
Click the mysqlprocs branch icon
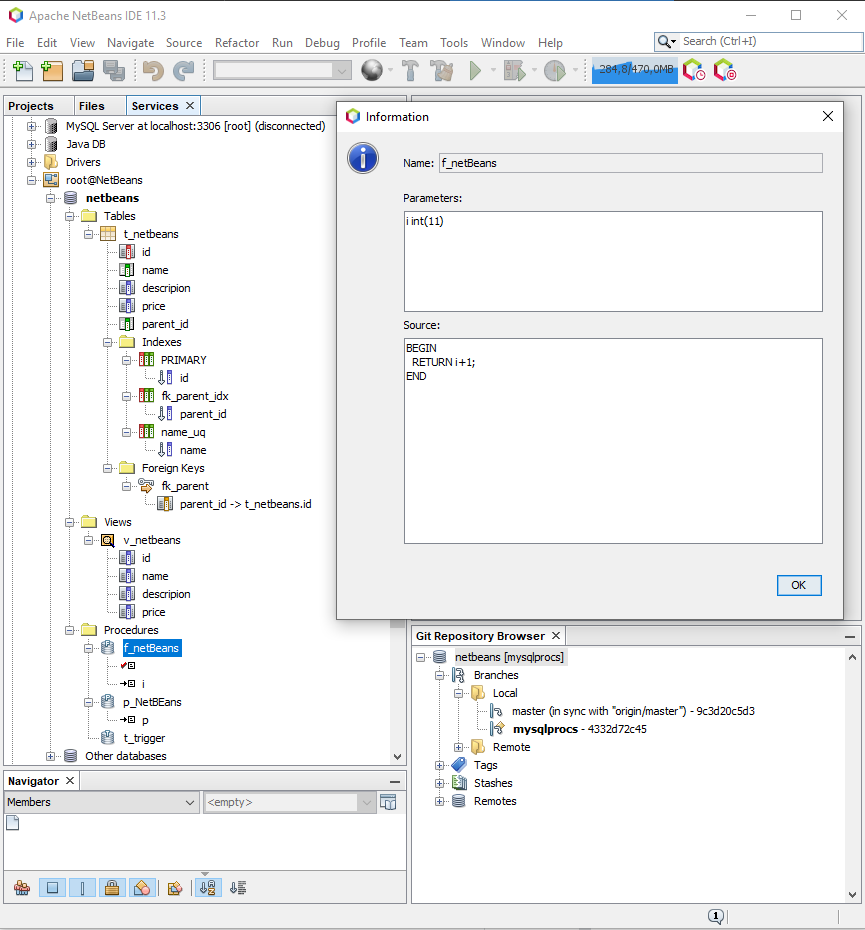tap(498, 728)
